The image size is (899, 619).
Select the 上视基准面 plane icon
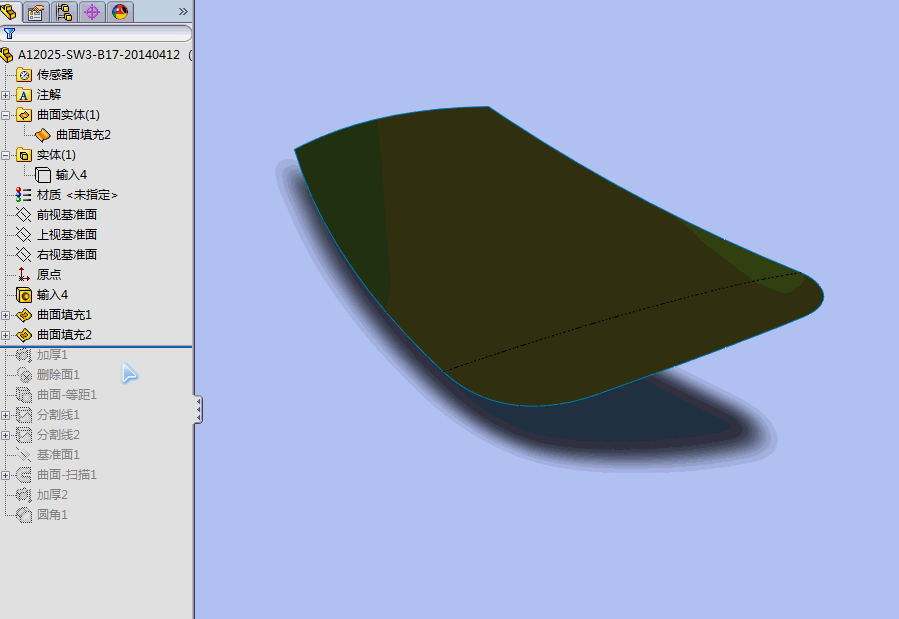[x=24, y=234]
